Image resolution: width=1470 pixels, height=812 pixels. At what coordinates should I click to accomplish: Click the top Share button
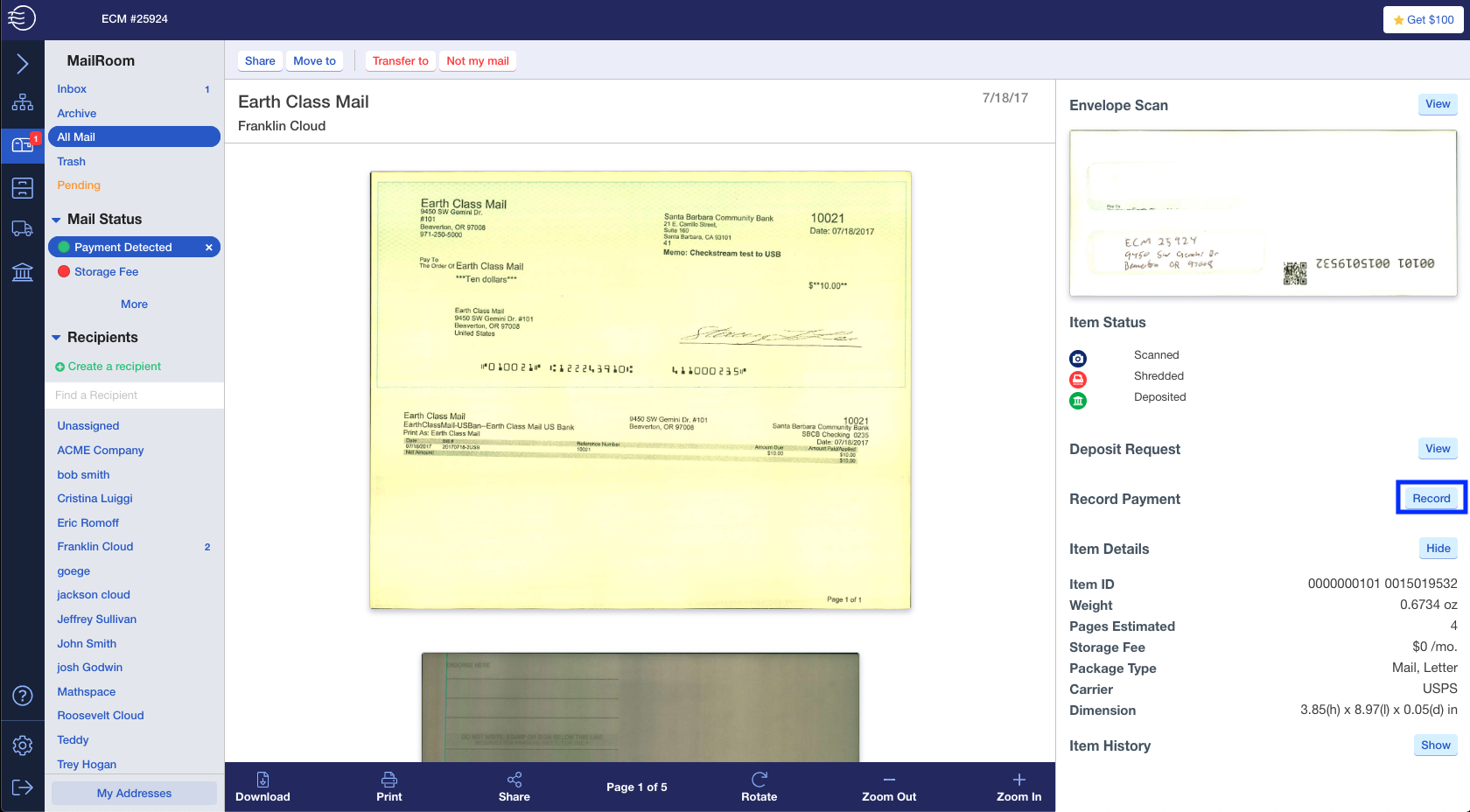(260, 61)
